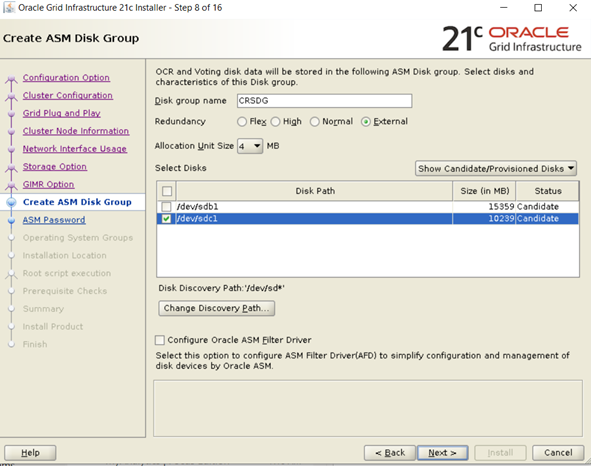Go to Cluster Configuration step
The image size is (591, 466).
pyautogui.click(x=67, y=95)
